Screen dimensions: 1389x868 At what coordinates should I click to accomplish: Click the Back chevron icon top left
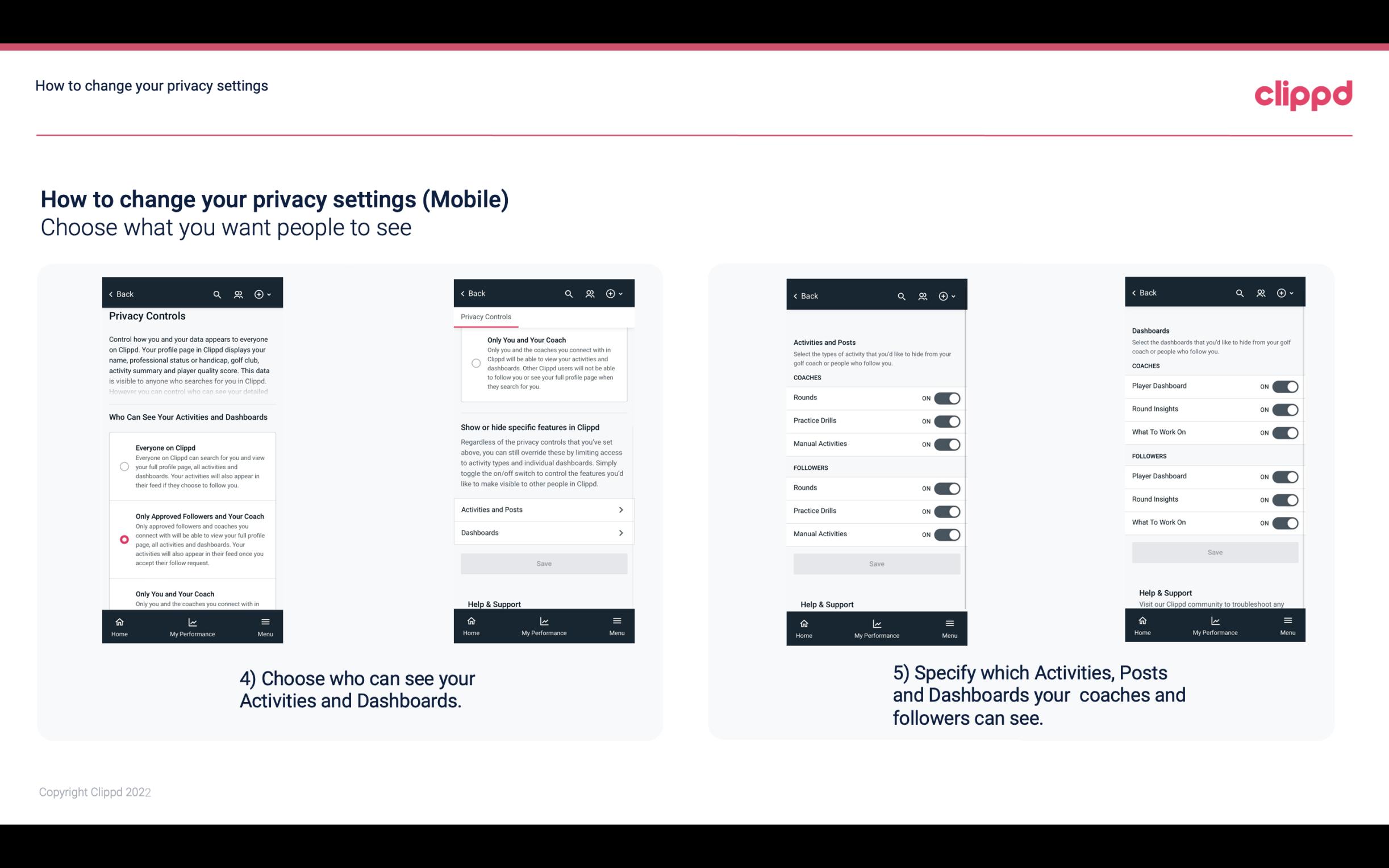[x=111, y=293]
